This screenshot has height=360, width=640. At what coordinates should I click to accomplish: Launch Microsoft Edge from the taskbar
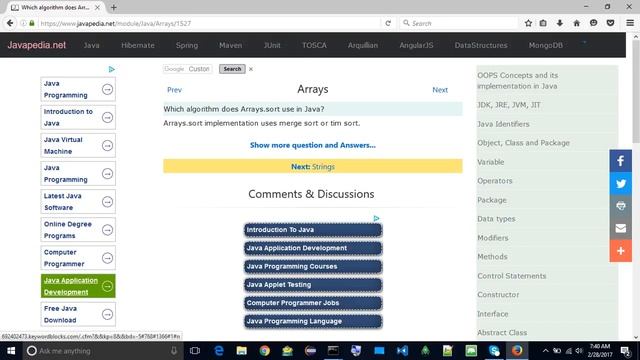tap(219, 351)
